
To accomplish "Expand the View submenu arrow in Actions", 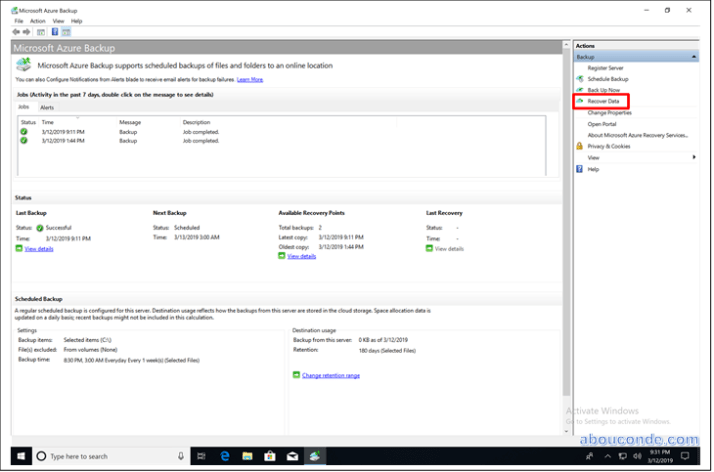I will [694, 157].
